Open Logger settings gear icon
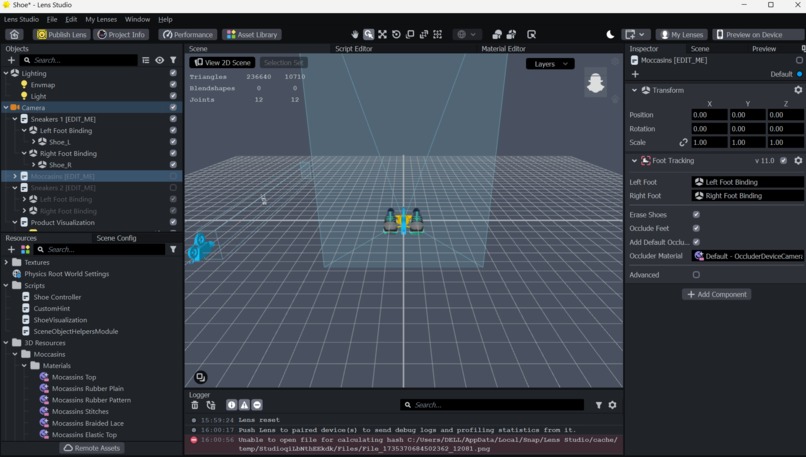 (x=612, y=405)
